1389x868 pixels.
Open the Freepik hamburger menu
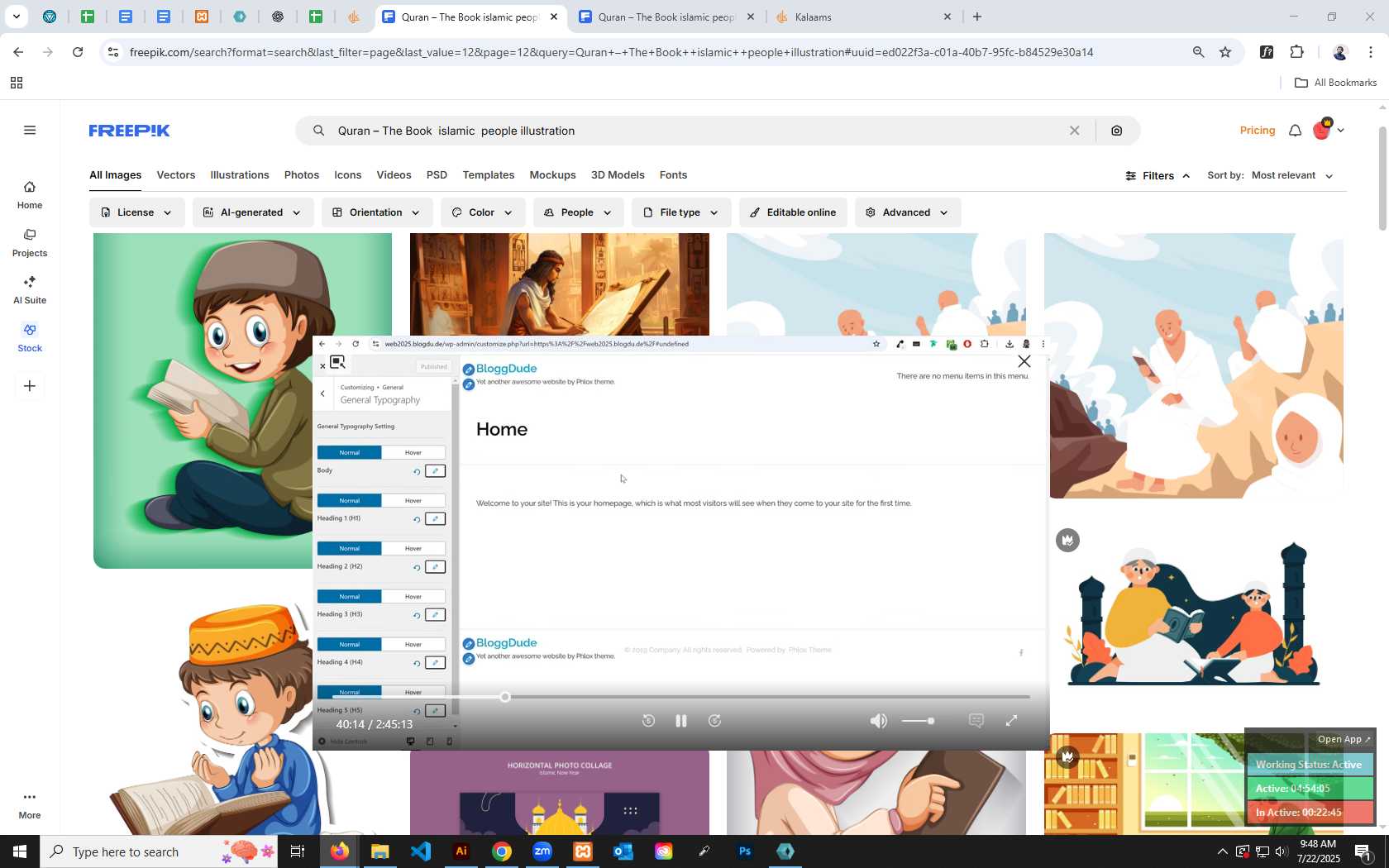point(30,130)
